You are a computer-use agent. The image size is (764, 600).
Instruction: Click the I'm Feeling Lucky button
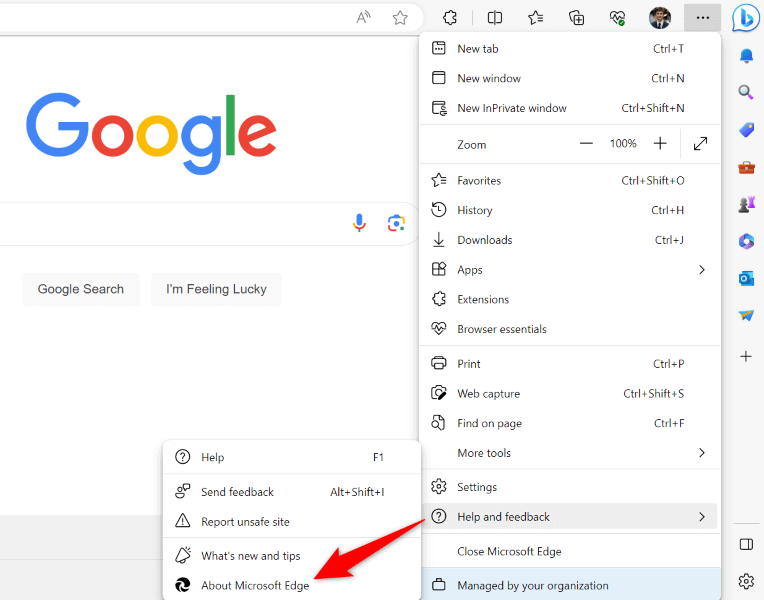point(216,289)
